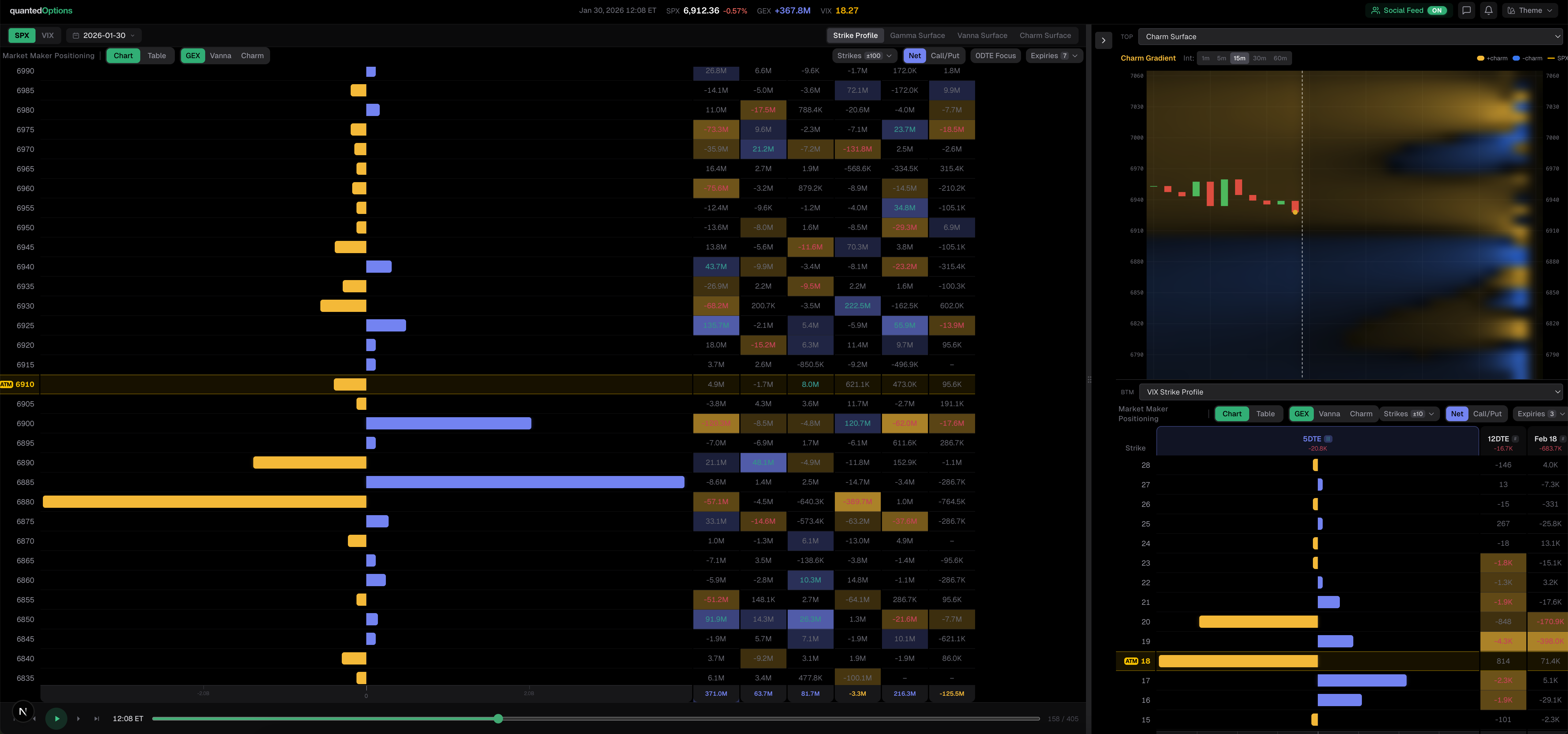This screenshot has height=734, width=1568.
Task: Set Charm Gradient interval to 30m
Action: point(1259,58)
